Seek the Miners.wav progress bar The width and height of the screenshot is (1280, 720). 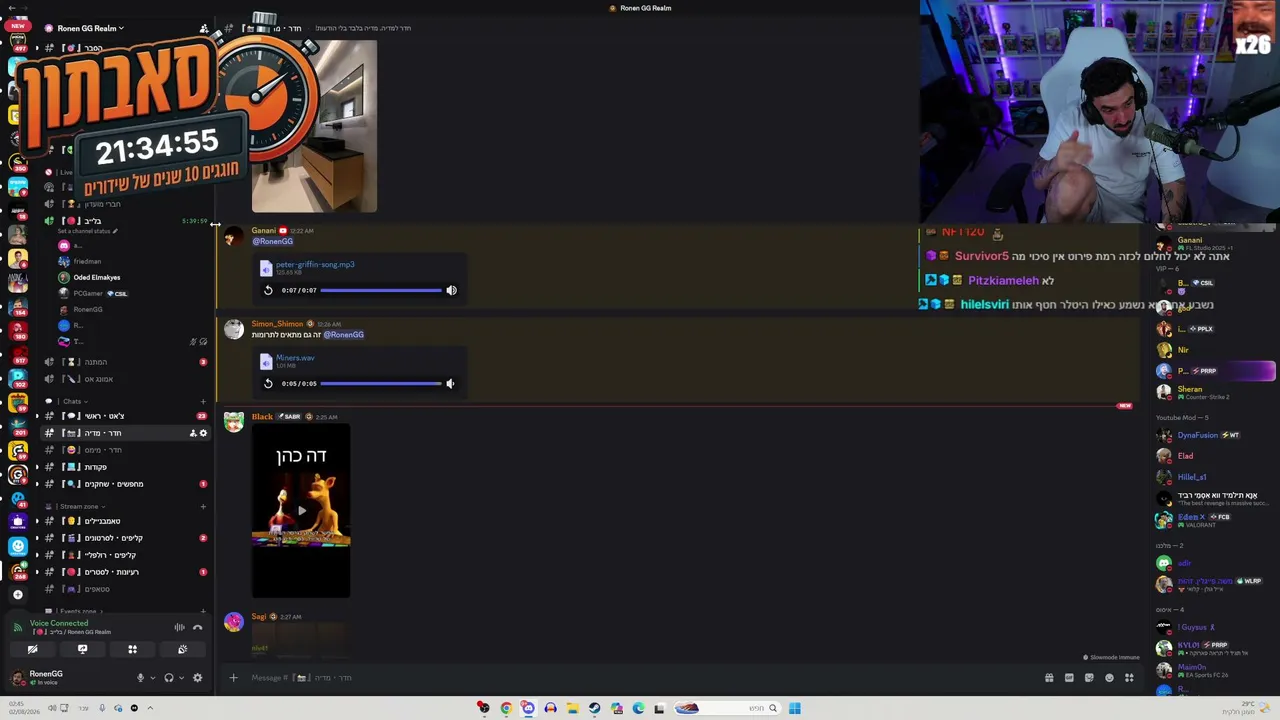tap(381, 383)
